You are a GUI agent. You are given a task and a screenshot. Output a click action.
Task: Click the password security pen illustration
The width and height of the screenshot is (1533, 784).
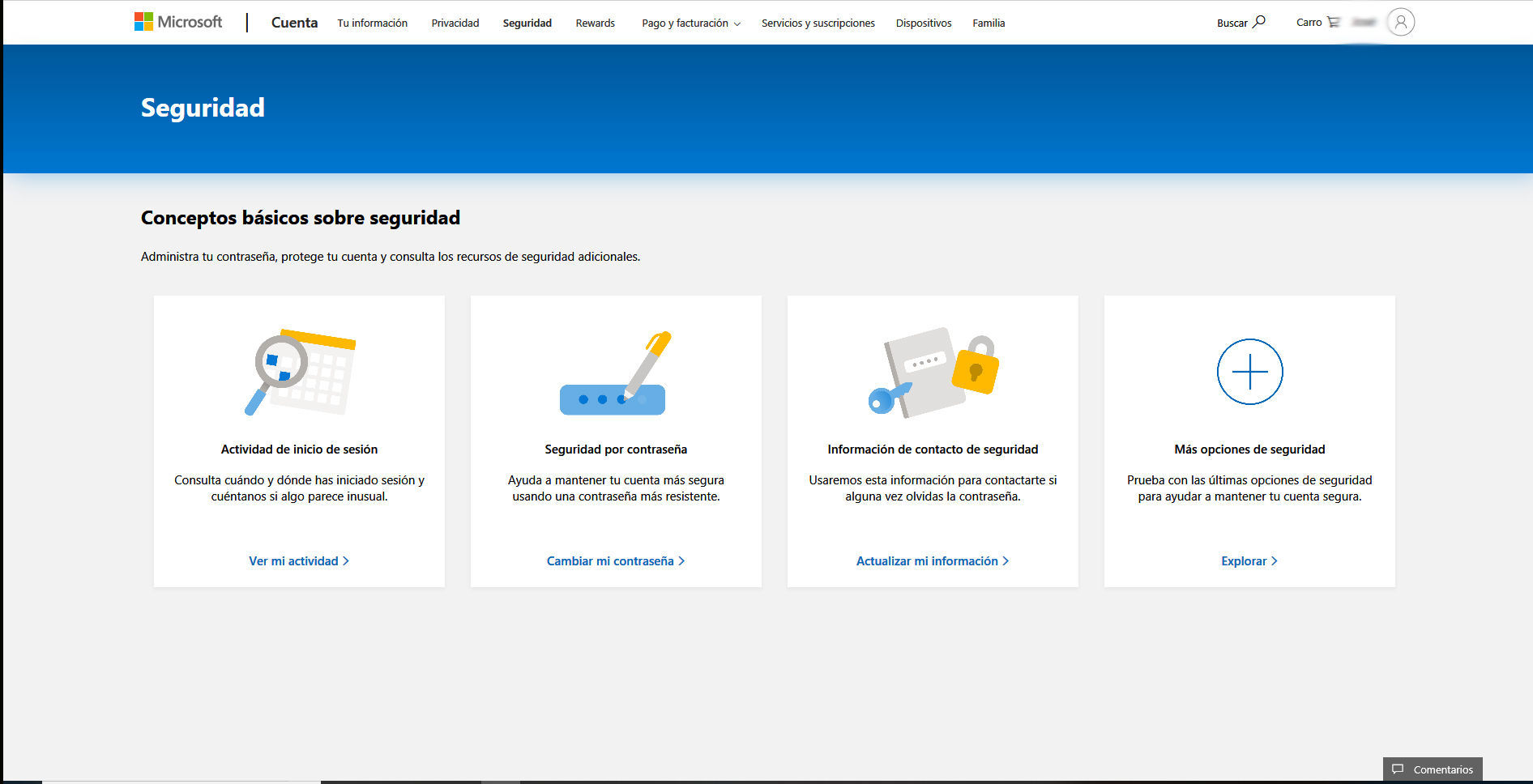coord(616,373)
